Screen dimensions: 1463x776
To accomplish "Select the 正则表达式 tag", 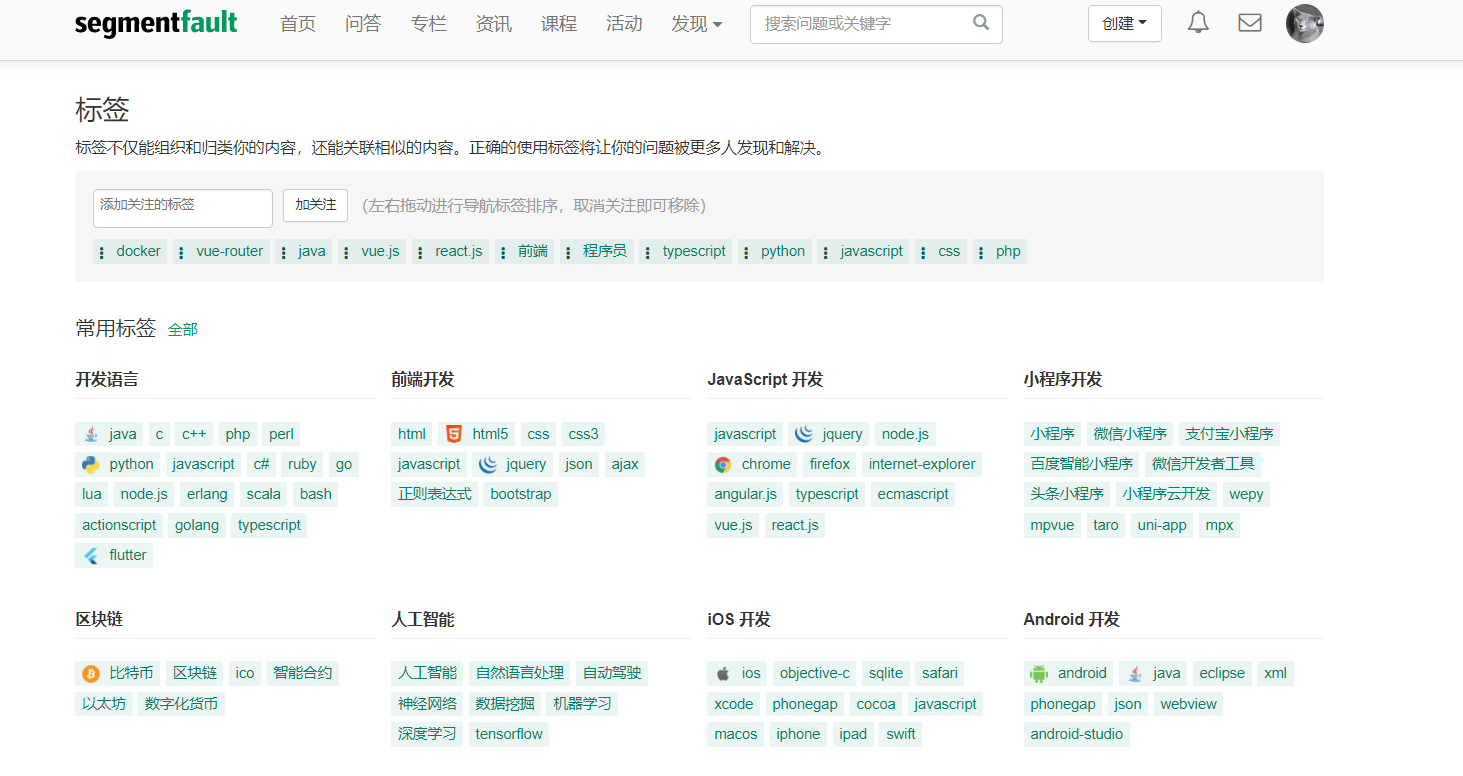I will coord(435,494).
